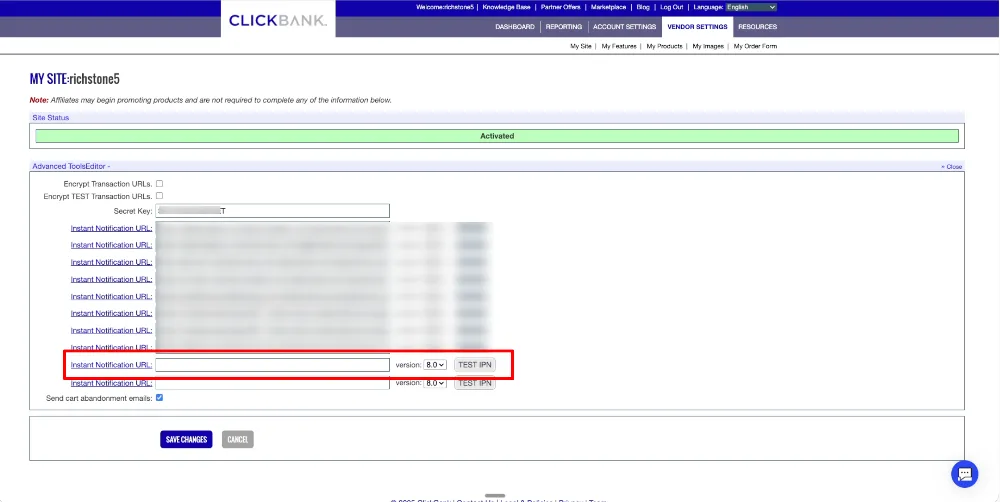Go to the Dashboard tab

click(x=515, y=27)
